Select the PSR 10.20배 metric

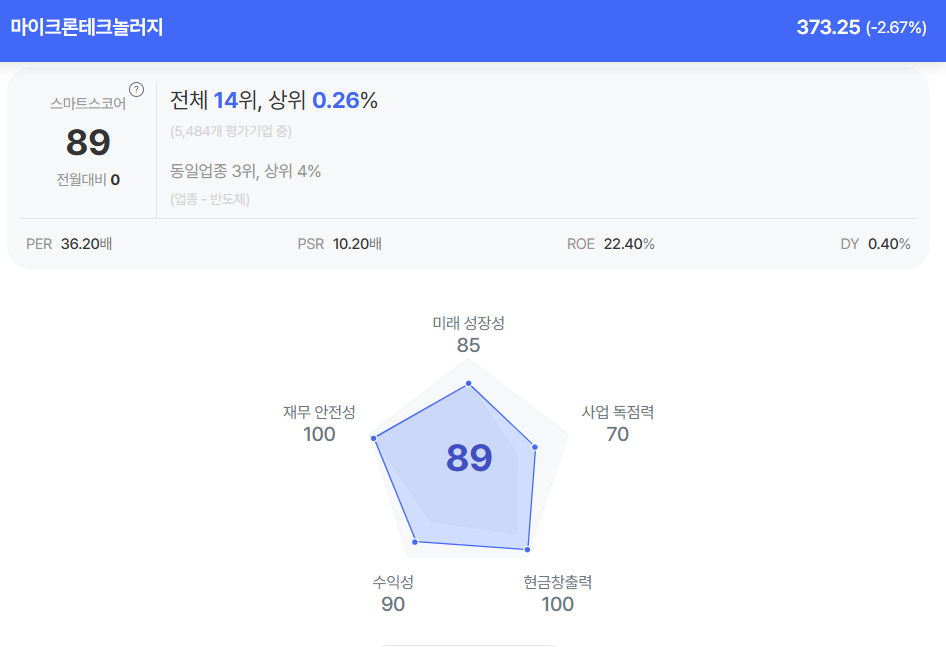[x=339, y=244]
